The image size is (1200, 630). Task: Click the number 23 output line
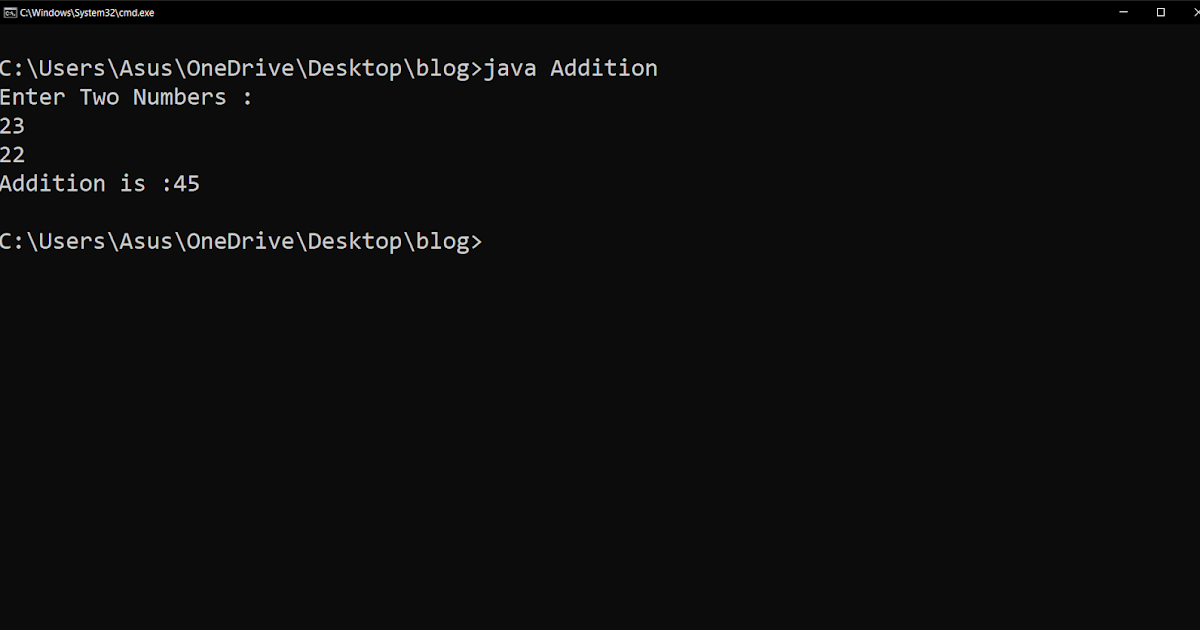tap(12, 125)
